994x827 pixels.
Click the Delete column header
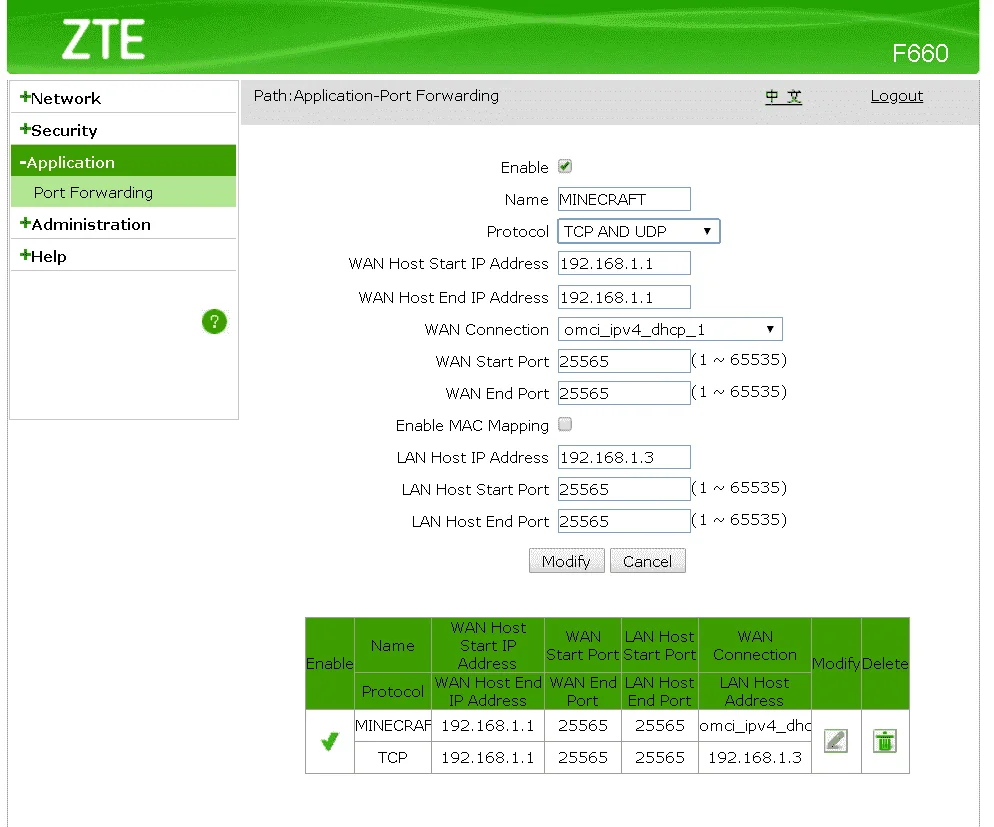(885, 664)
